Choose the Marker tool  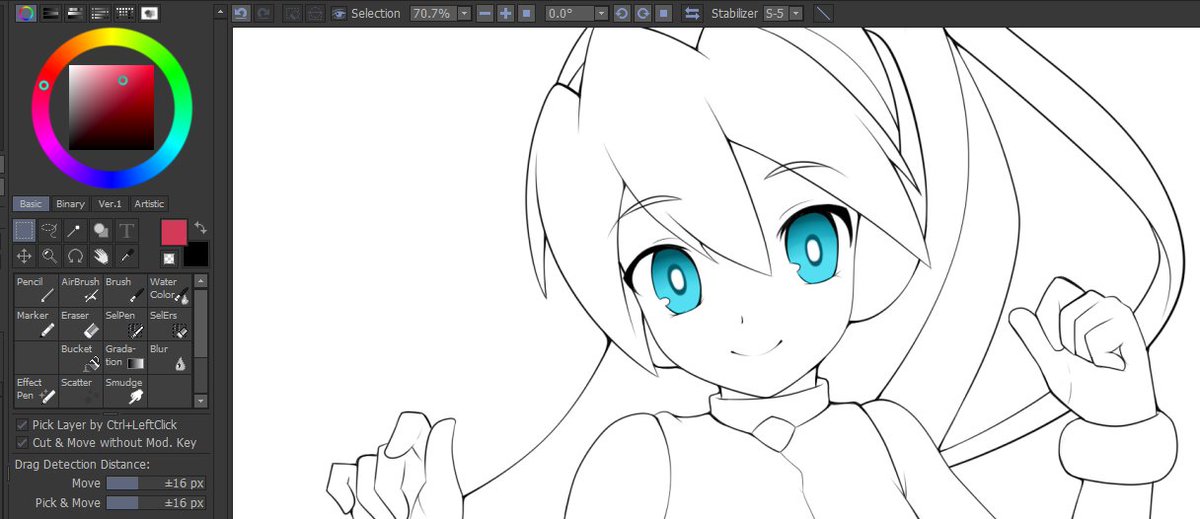[x=36, y=323]
